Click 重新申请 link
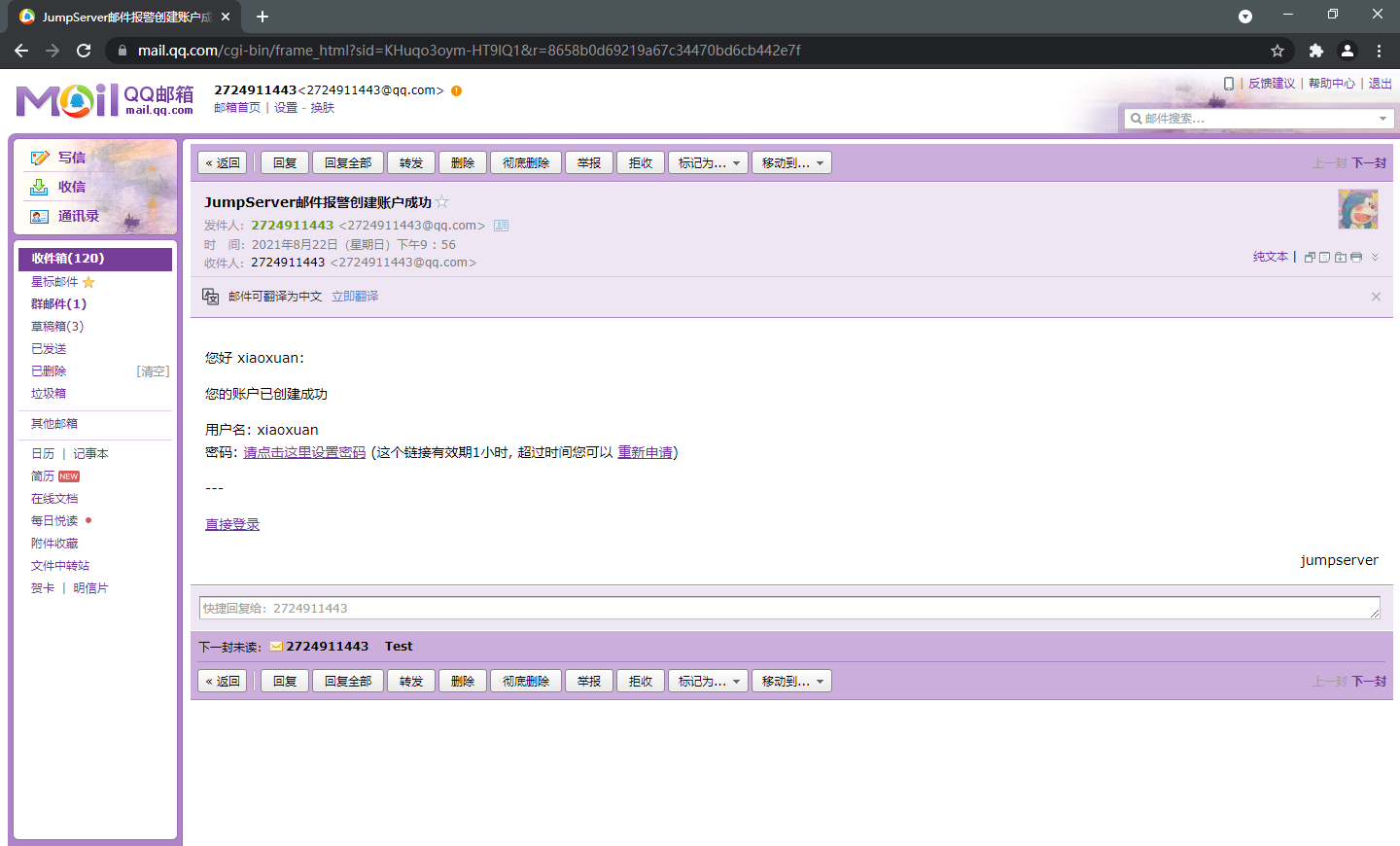 pyautogui.click(x=645, y=452)
